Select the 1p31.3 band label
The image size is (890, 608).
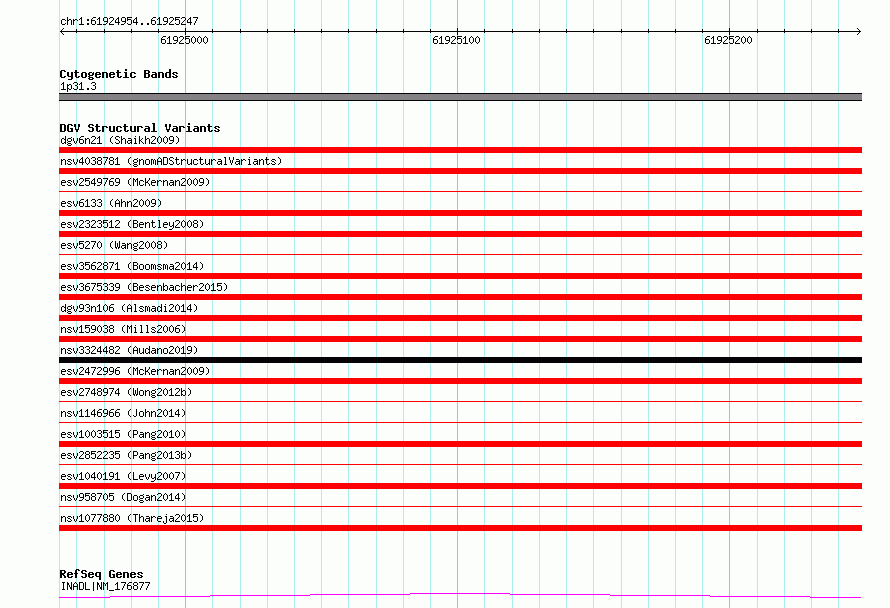click(x=78, y=86)
